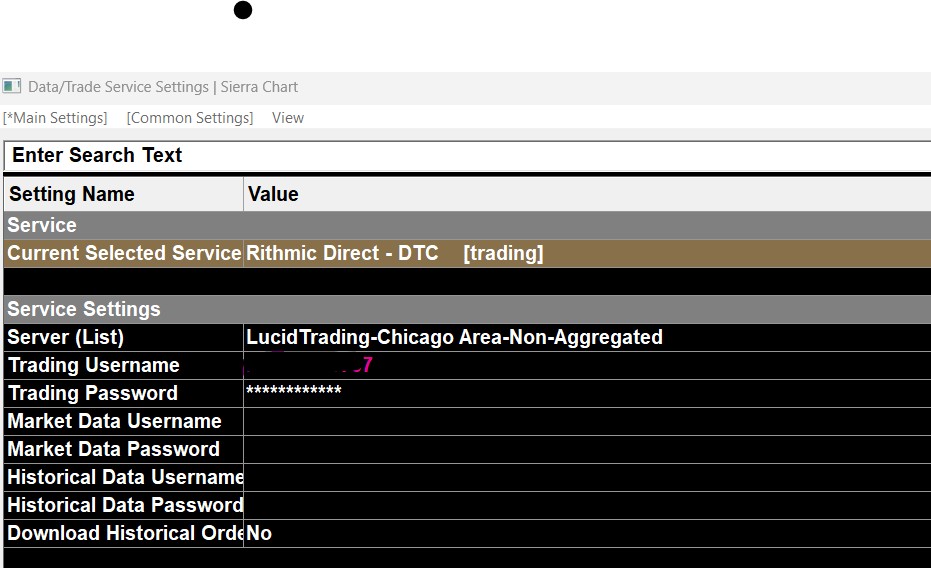Select the Historical Data Username setting name
This screenshot has width=931, height=568.
(124, 477)
